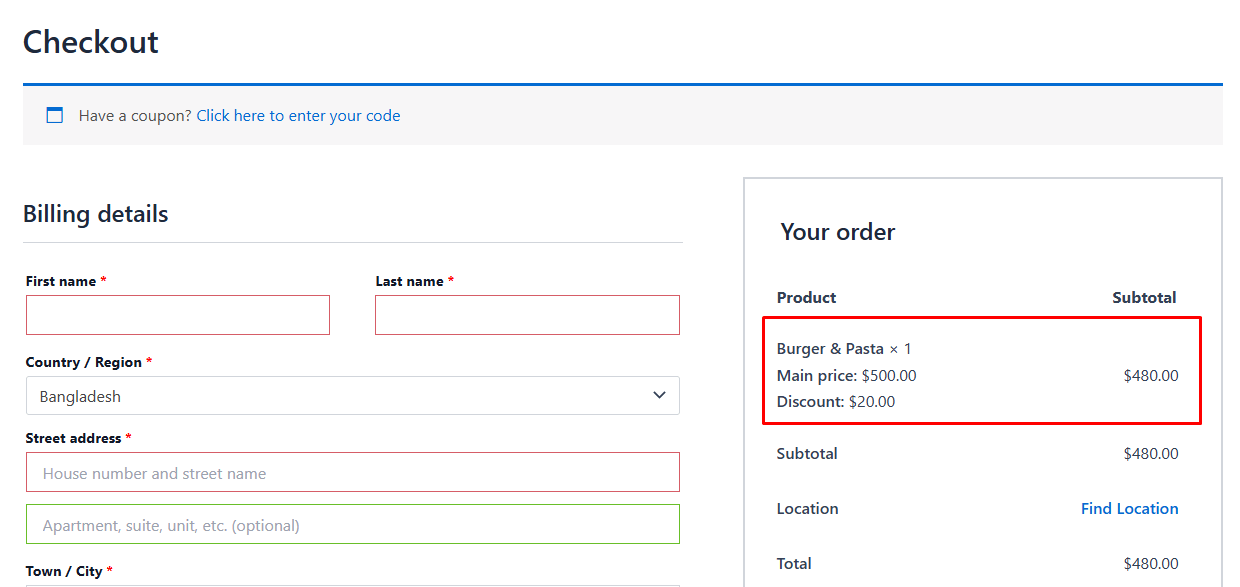Click into the Last name field

[x=527, y=315]
